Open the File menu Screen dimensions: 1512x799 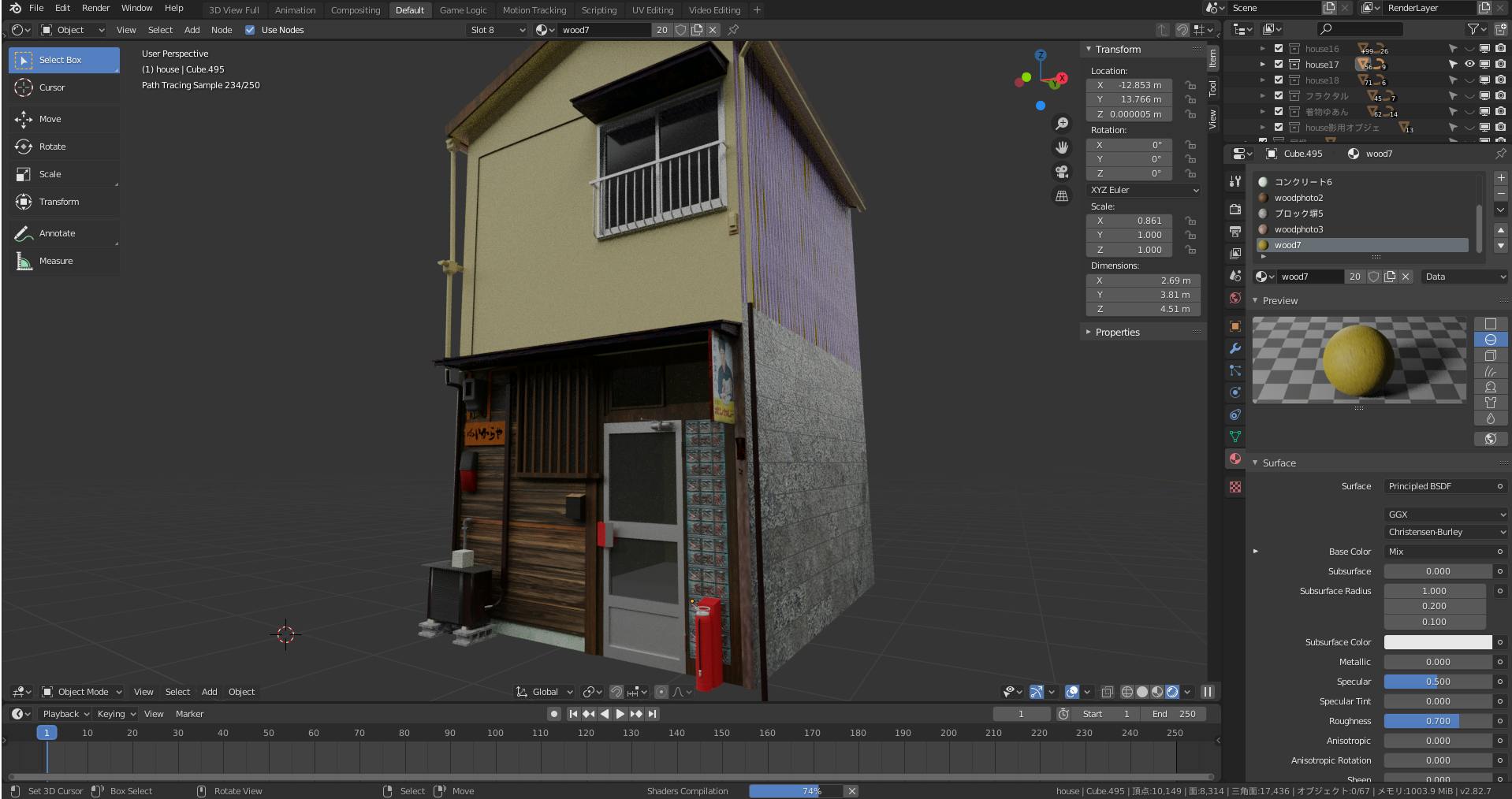click(36, 8)
